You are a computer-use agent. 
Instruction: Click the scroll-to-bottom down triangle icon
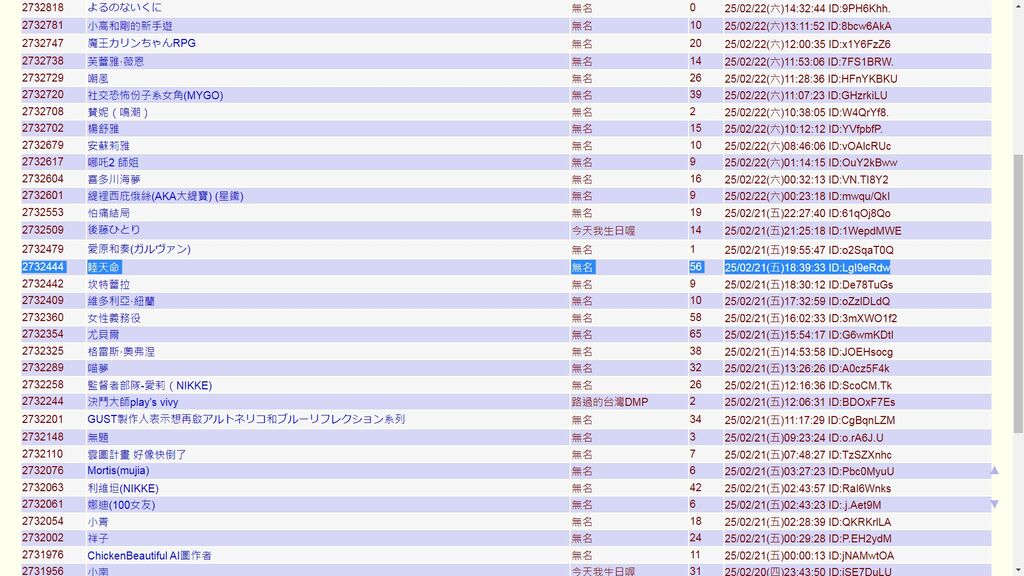(994, 504)
